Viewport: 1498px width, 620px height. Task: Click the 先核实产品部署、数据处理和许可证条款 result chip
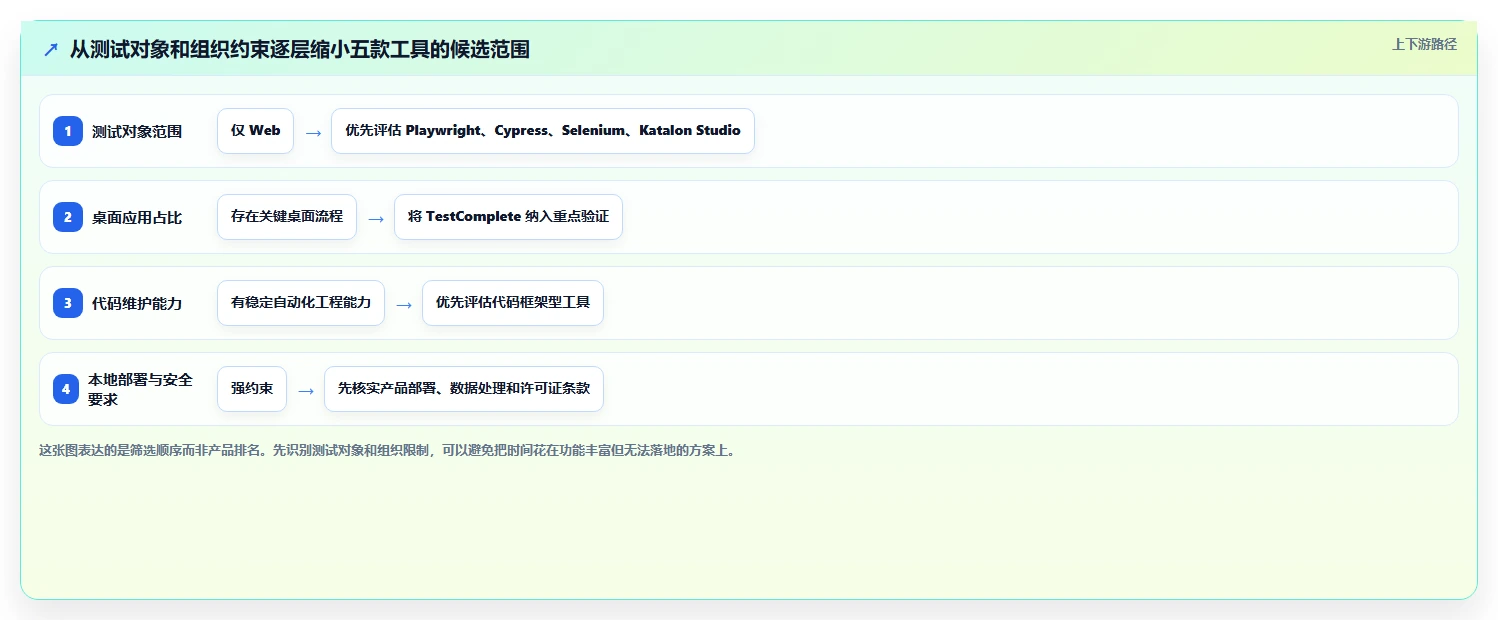[464, 389]
